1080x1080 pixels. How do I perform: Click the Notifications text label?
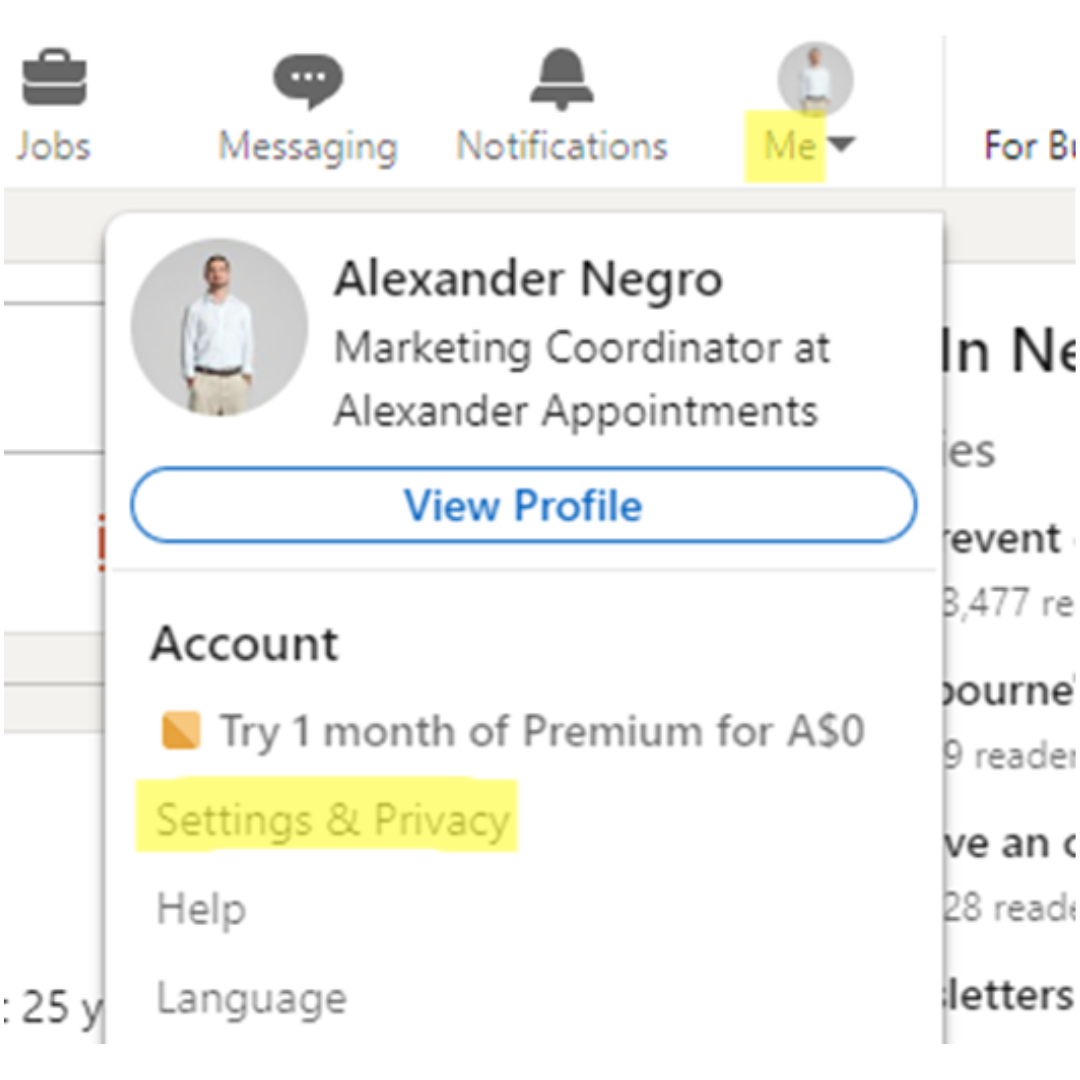tap(562, 146)
